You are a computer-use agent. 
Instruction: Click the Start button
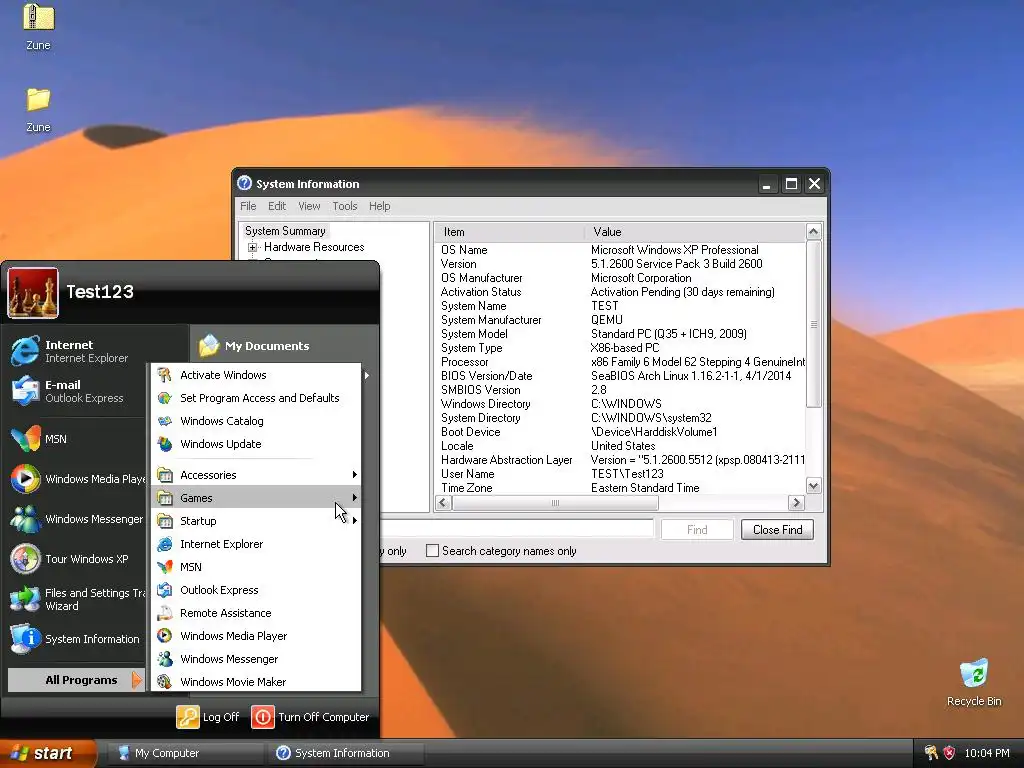tap(47, 753)
